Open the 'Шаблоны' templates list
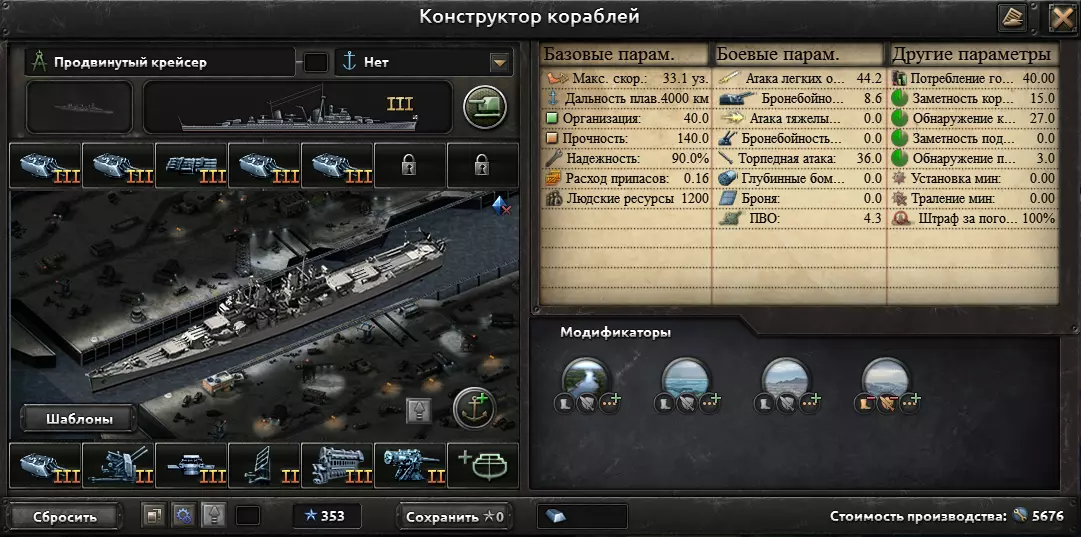 coord(79,419)
